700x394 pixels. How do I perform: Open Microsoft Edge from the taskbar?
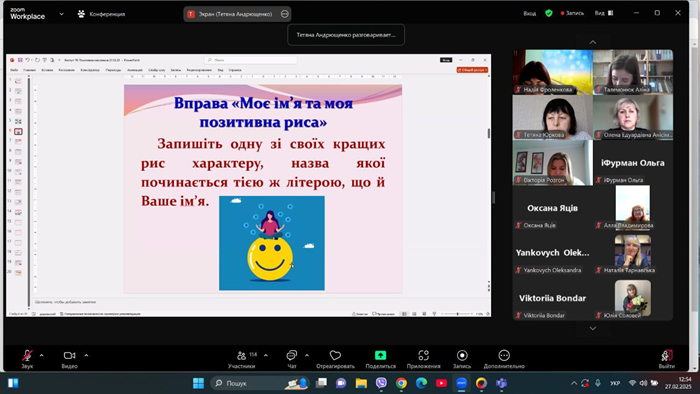pos(421,383)
